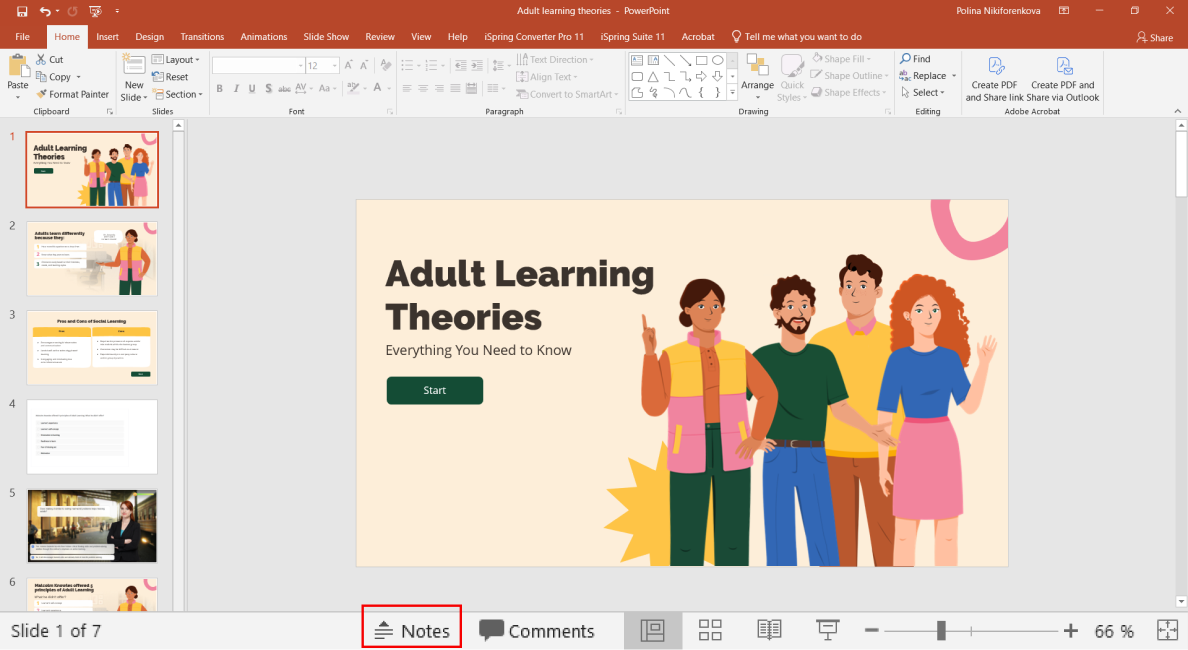The image size is (1188, 650).
Task: Toggle Bold formatting
Action: [x=220, y=89]
